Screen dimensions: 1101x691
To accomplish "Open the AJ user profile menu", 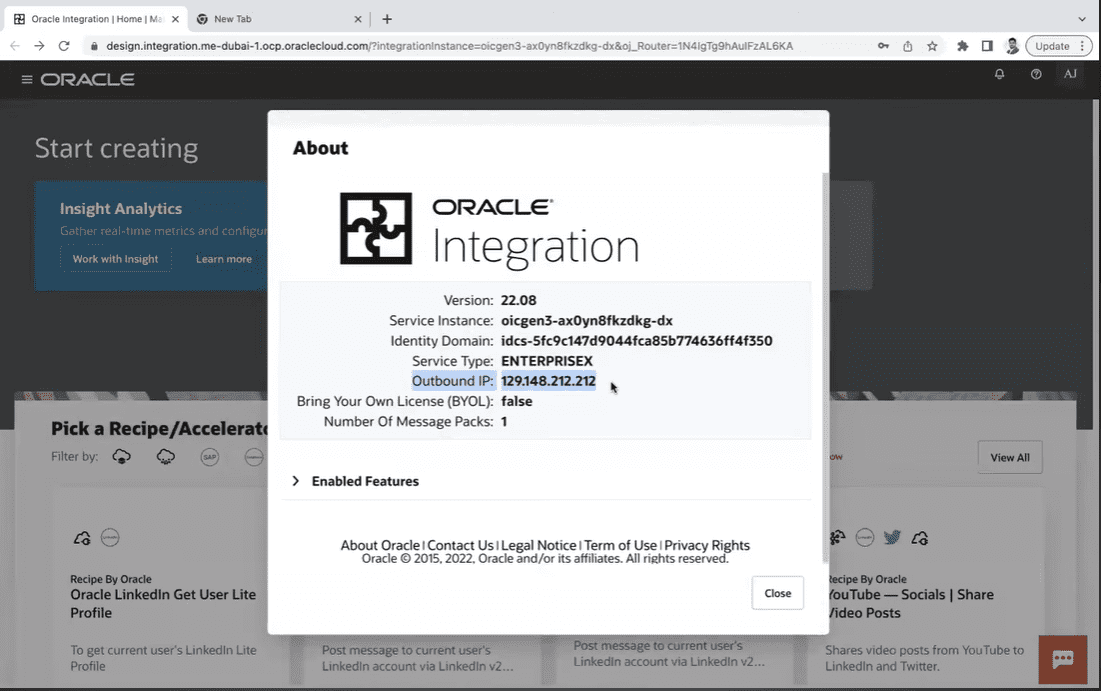I will [1070, 74].
